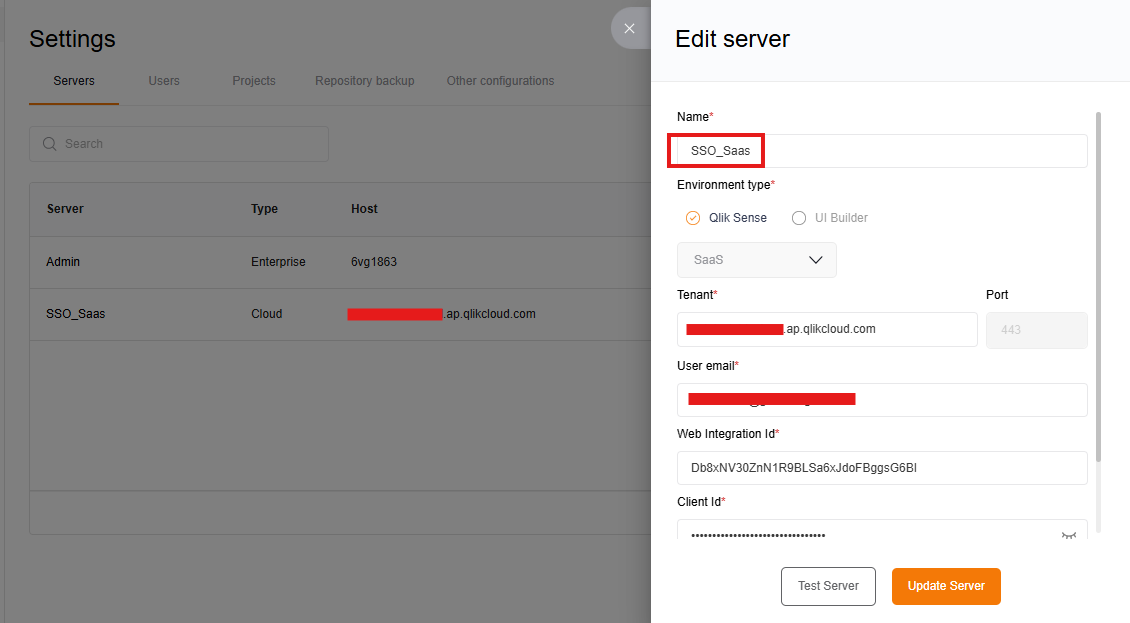
Task: Select the Tenant input field
Action: click(x=827, y=329)
